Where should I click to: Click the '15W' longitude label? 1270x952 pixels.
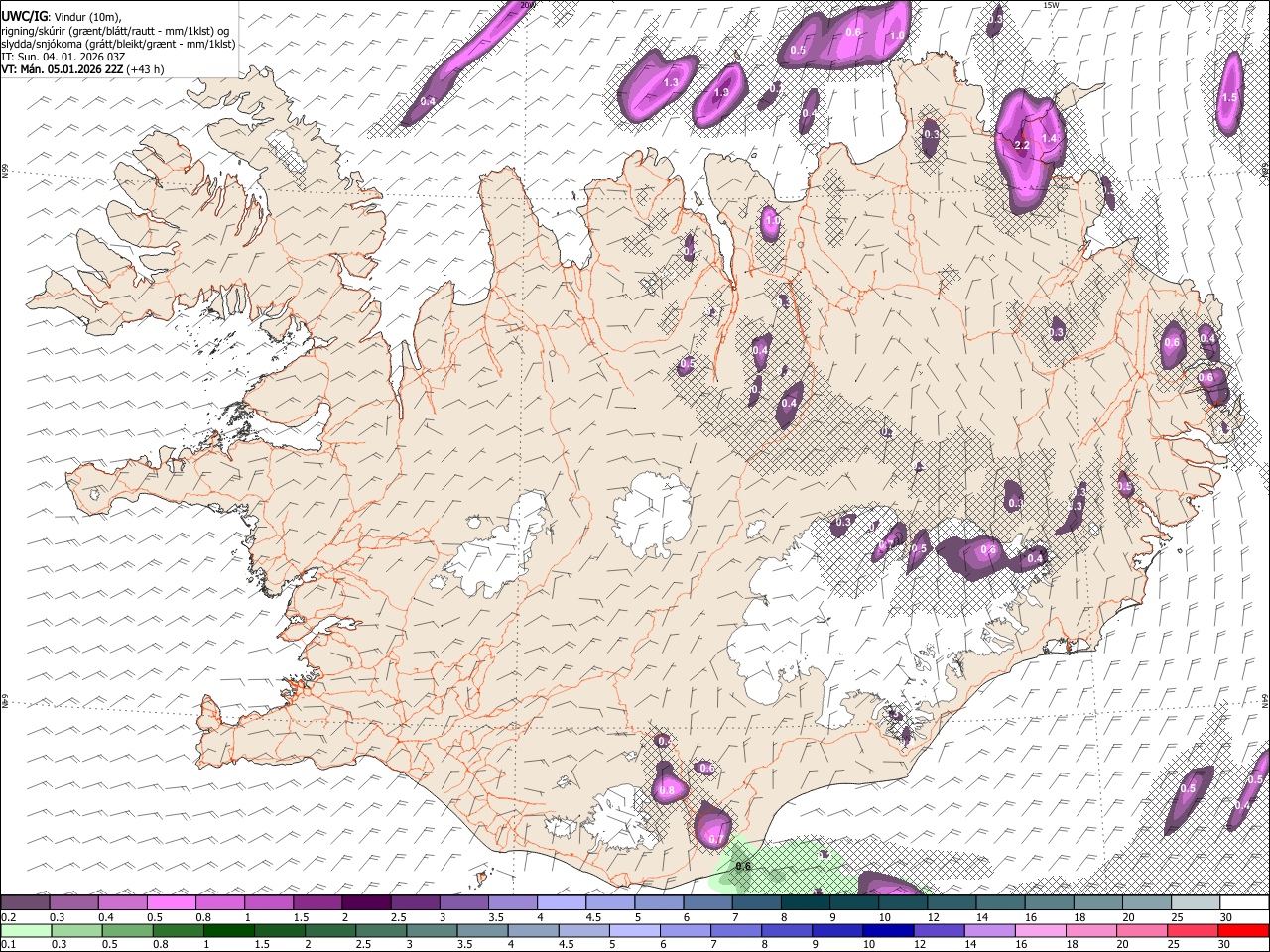tap(1051, 5)
